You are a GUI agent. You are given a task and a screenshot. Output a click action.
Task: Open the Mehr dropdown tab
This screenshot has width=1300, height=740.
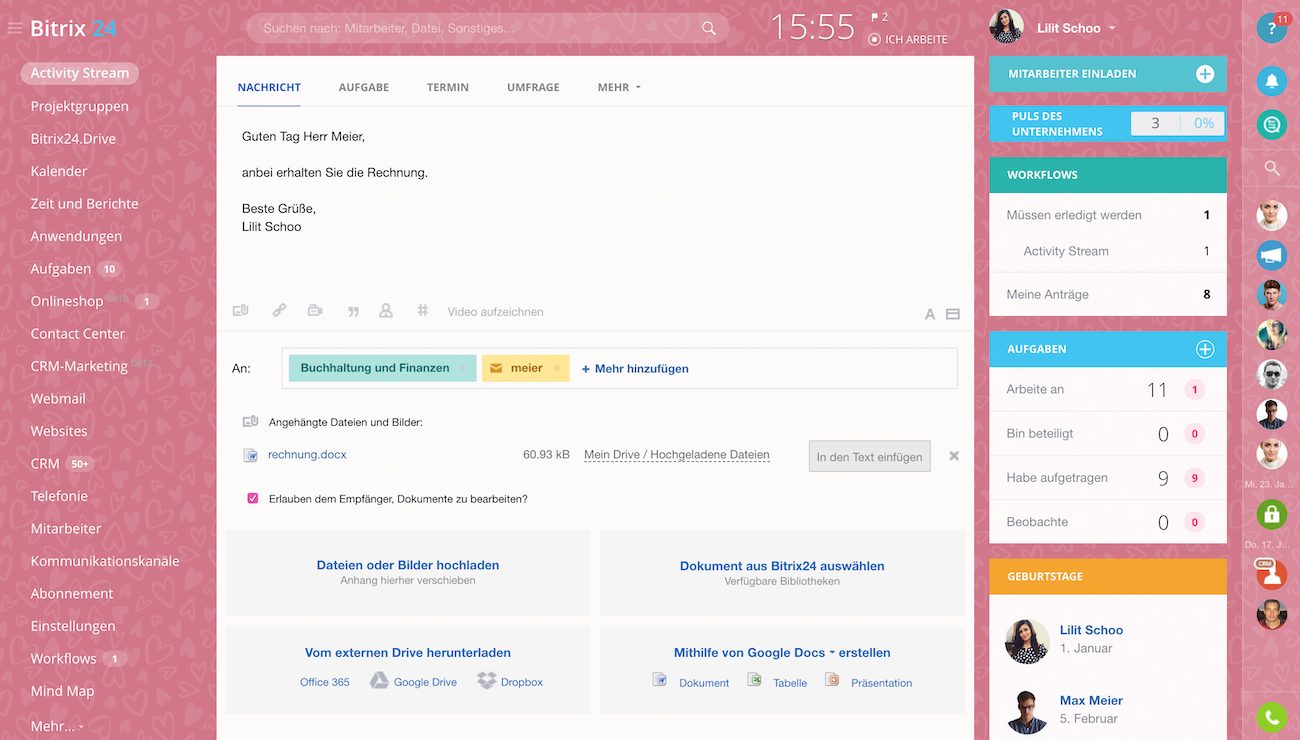point(619,87)
